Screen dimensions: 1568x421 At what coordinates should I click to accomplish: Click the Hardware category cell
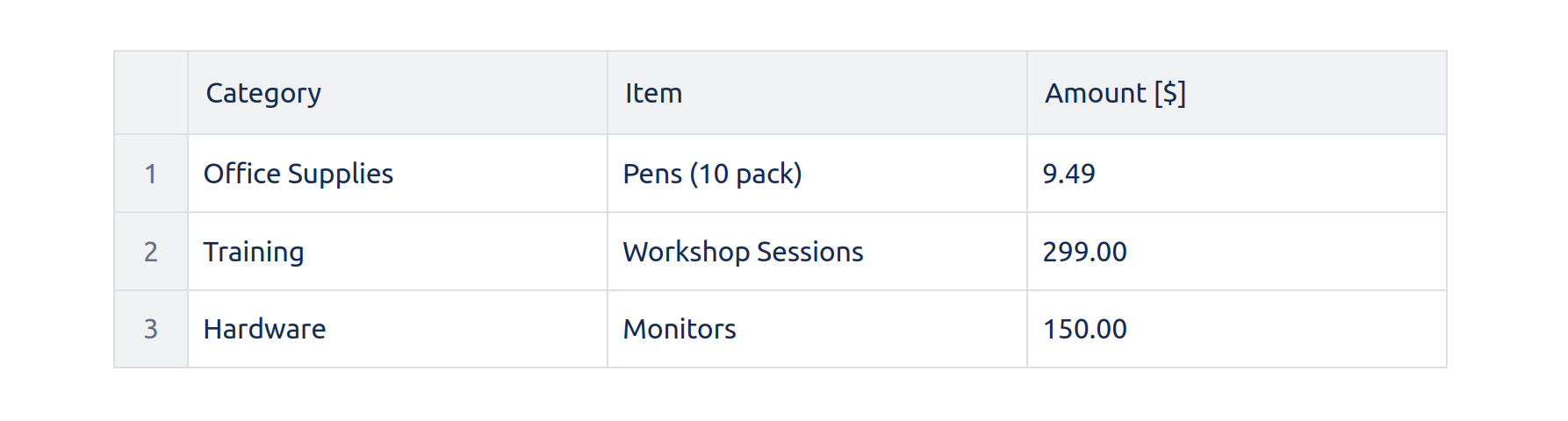(264, 329)
